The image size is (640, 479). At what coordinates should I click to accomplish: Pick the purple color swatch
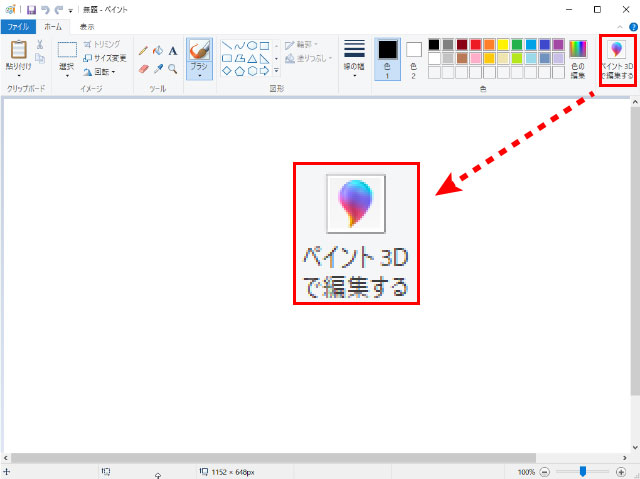tap(558, 44)
